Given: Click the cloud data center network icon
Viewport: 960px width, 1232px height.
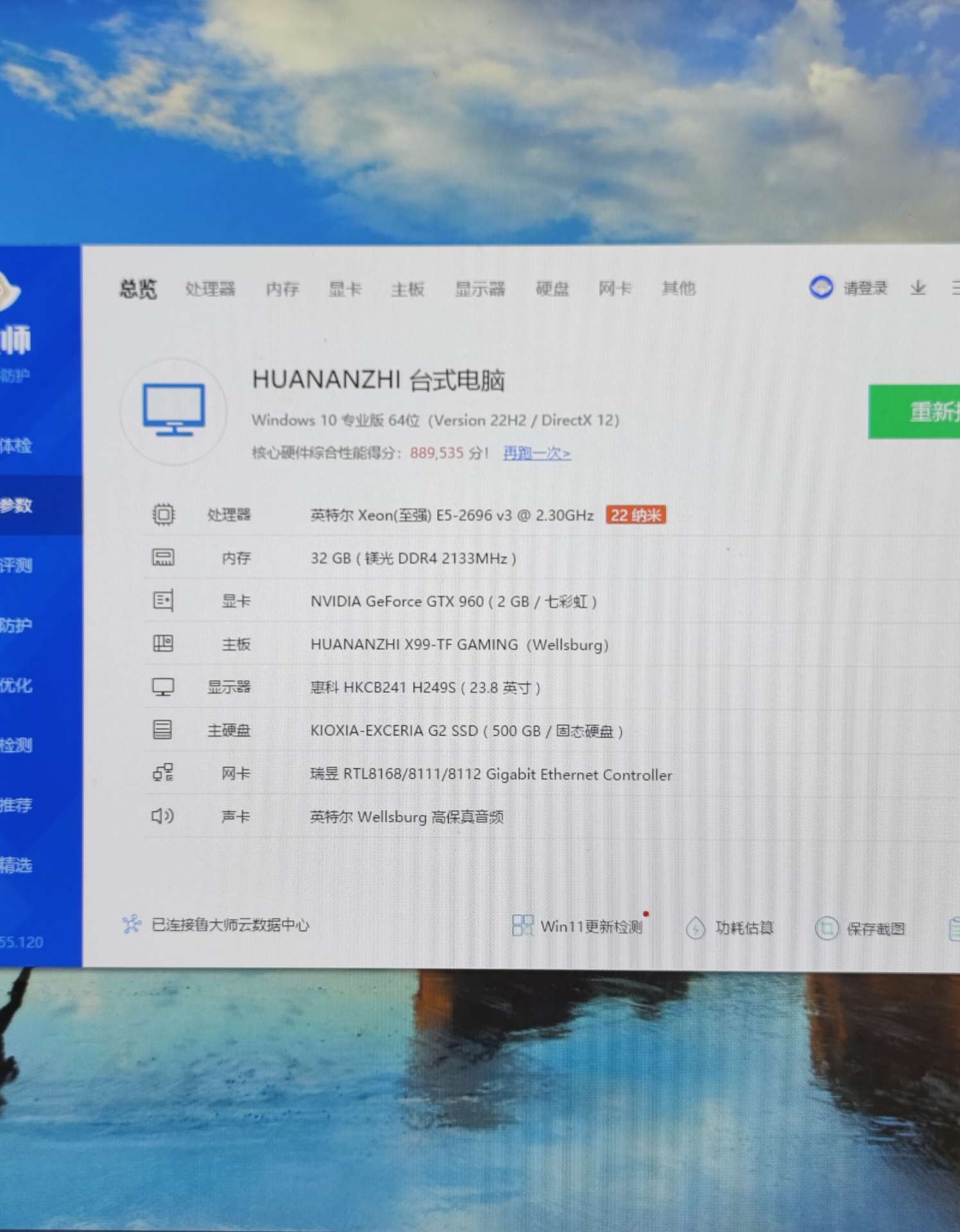Looking at the screenshot, I should coord(132,924).
